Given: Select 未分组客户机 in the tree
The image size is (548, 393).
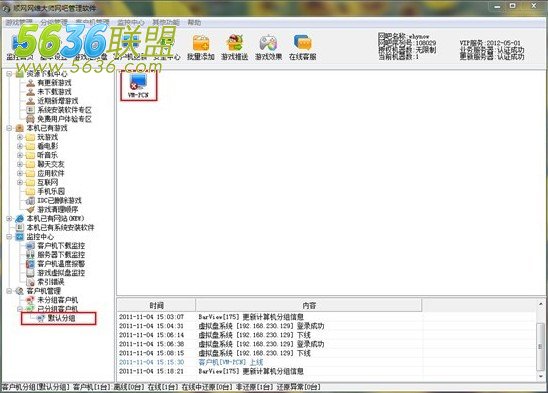Looking at the screenshot, I should pyautogui.click(x=58, y=300).
